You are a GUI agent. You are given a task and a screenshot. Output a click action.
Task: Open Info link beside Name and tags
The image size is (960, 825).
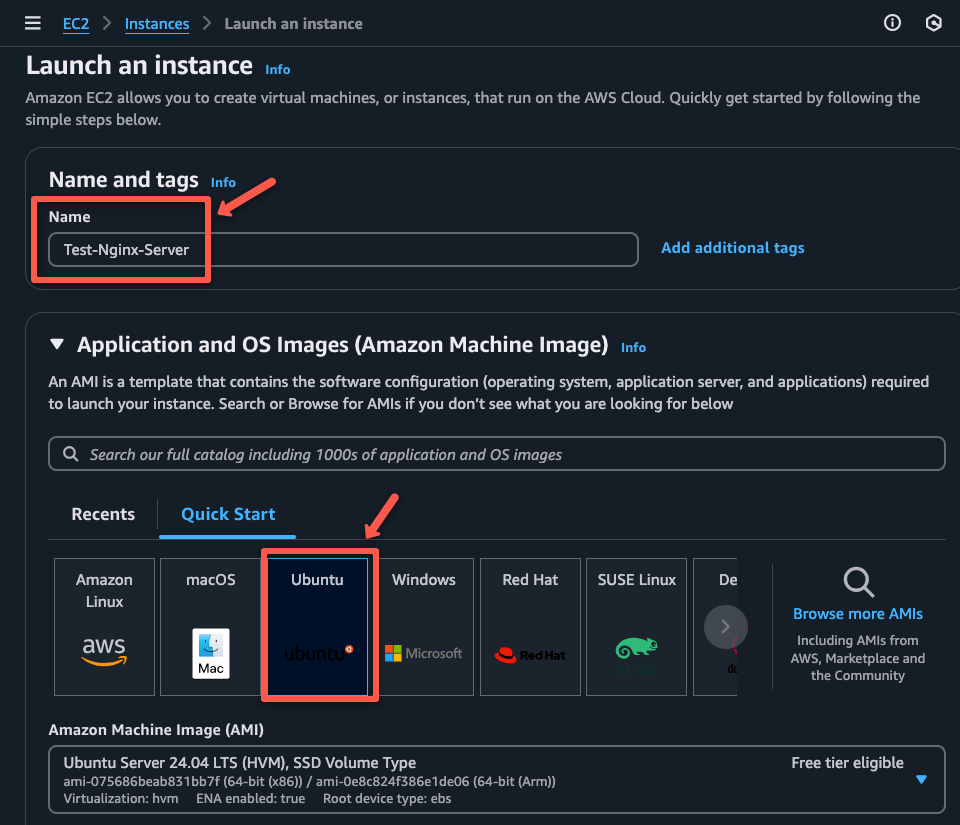223,182
